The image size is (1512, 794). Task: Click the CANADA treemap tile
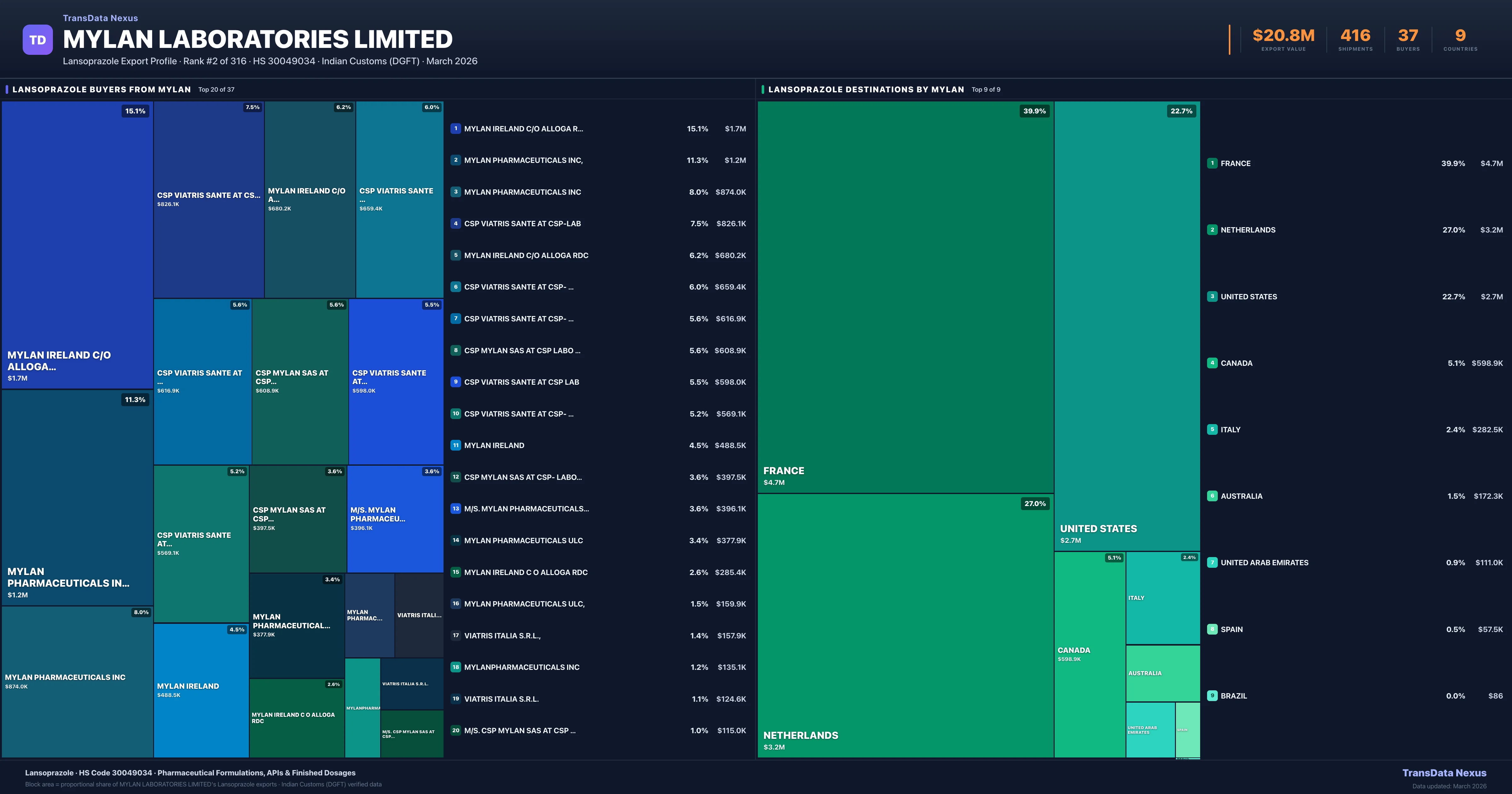pos(1089,654)
